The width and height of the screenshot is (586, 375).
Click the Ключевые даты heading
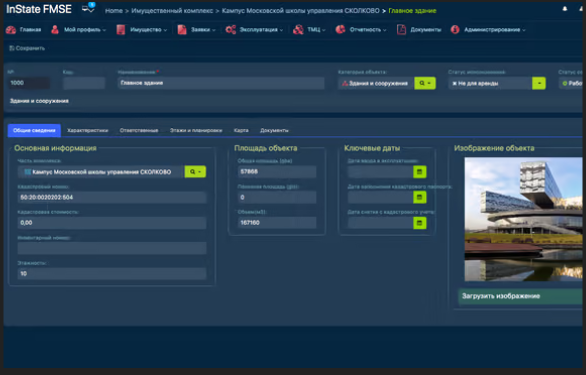click(x=372, y=148)
